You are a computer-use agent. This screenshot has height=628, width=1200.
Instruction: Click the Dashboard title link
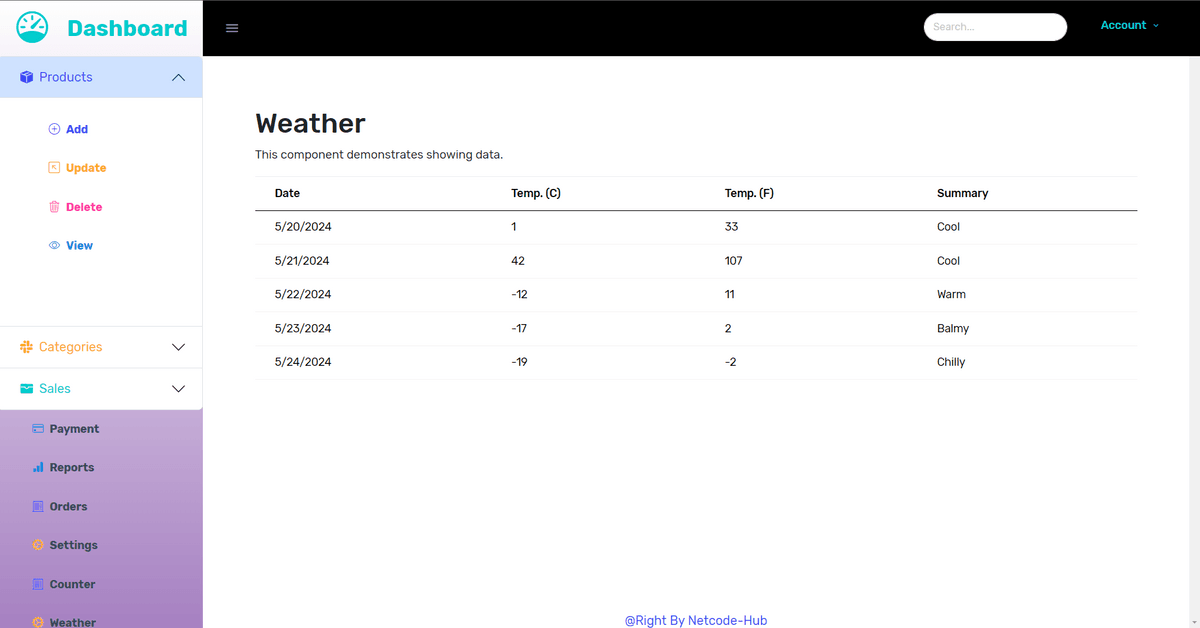click(127, 29)
